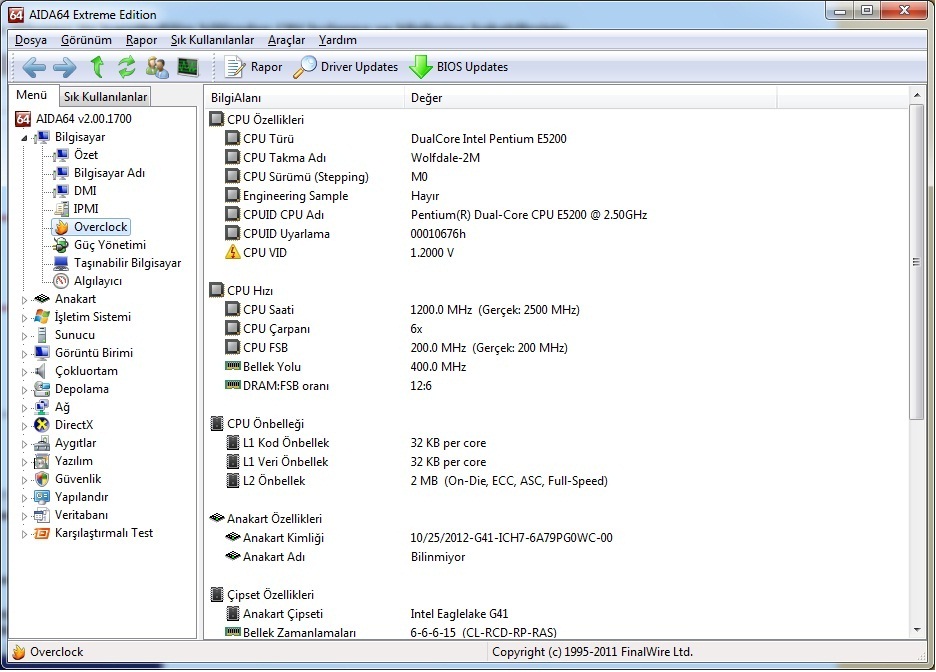Expand the Karşılaştırmalı Test tree node
Image resolution: width=936 pixels, height=672 pixels.
24,534
